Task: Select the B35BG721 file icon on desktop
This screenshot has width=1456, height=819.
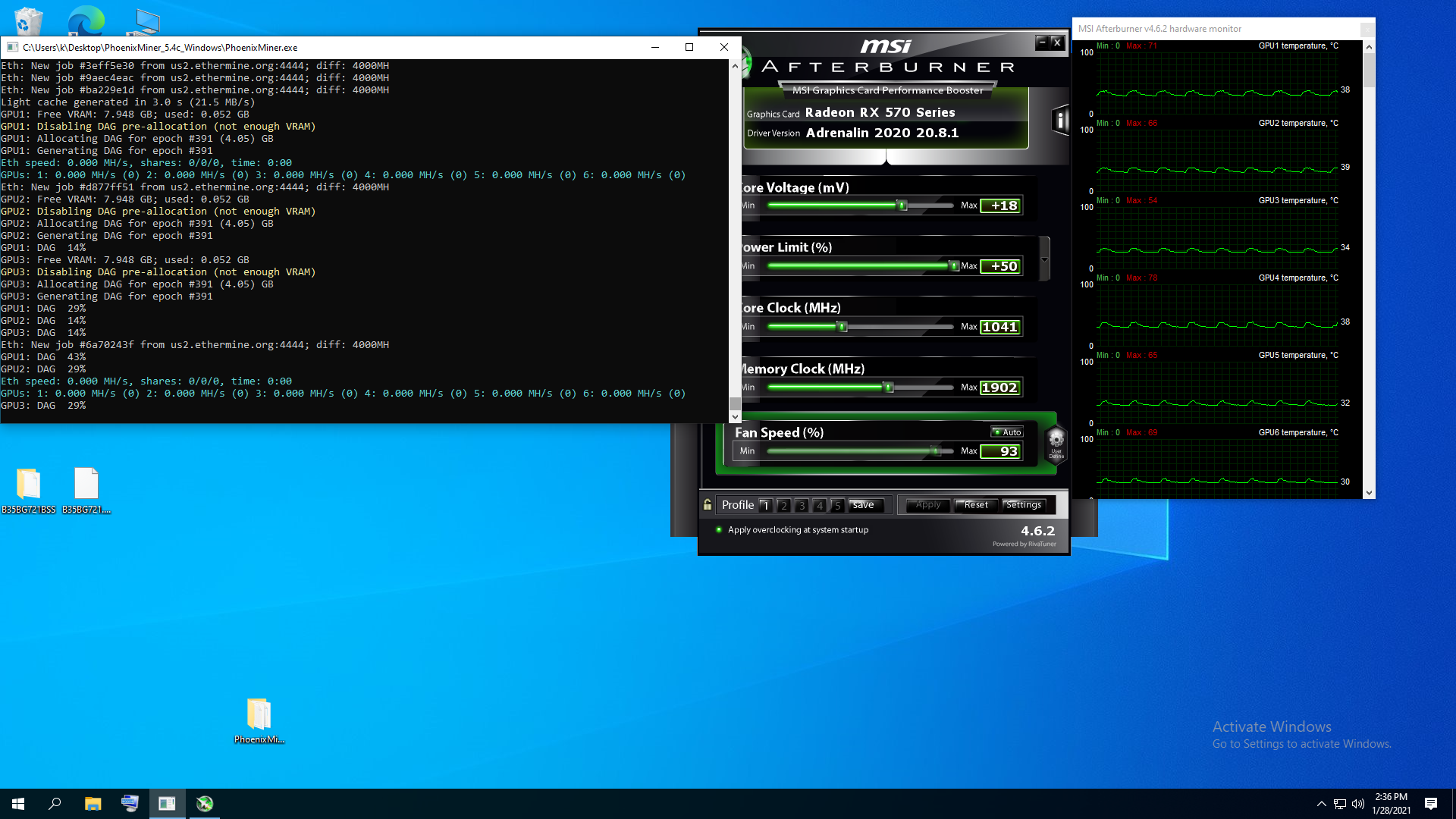Action: click(x=86, y=491)
